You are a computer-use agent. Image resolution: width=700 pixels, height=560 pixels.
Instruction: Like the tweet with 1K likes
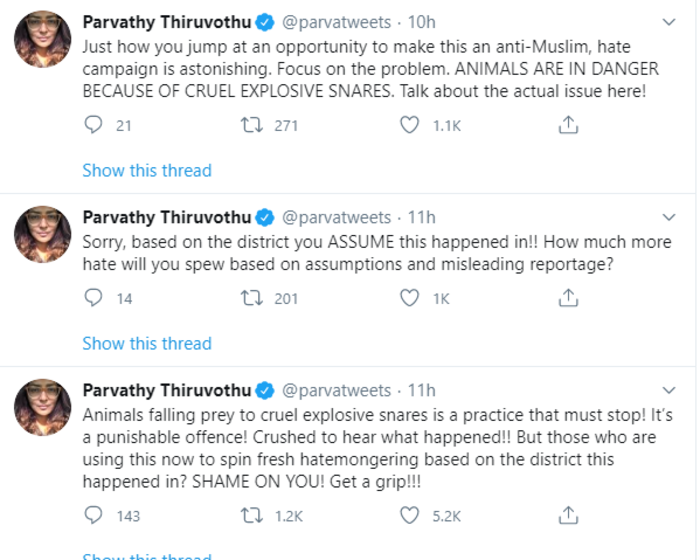(409, 298)
